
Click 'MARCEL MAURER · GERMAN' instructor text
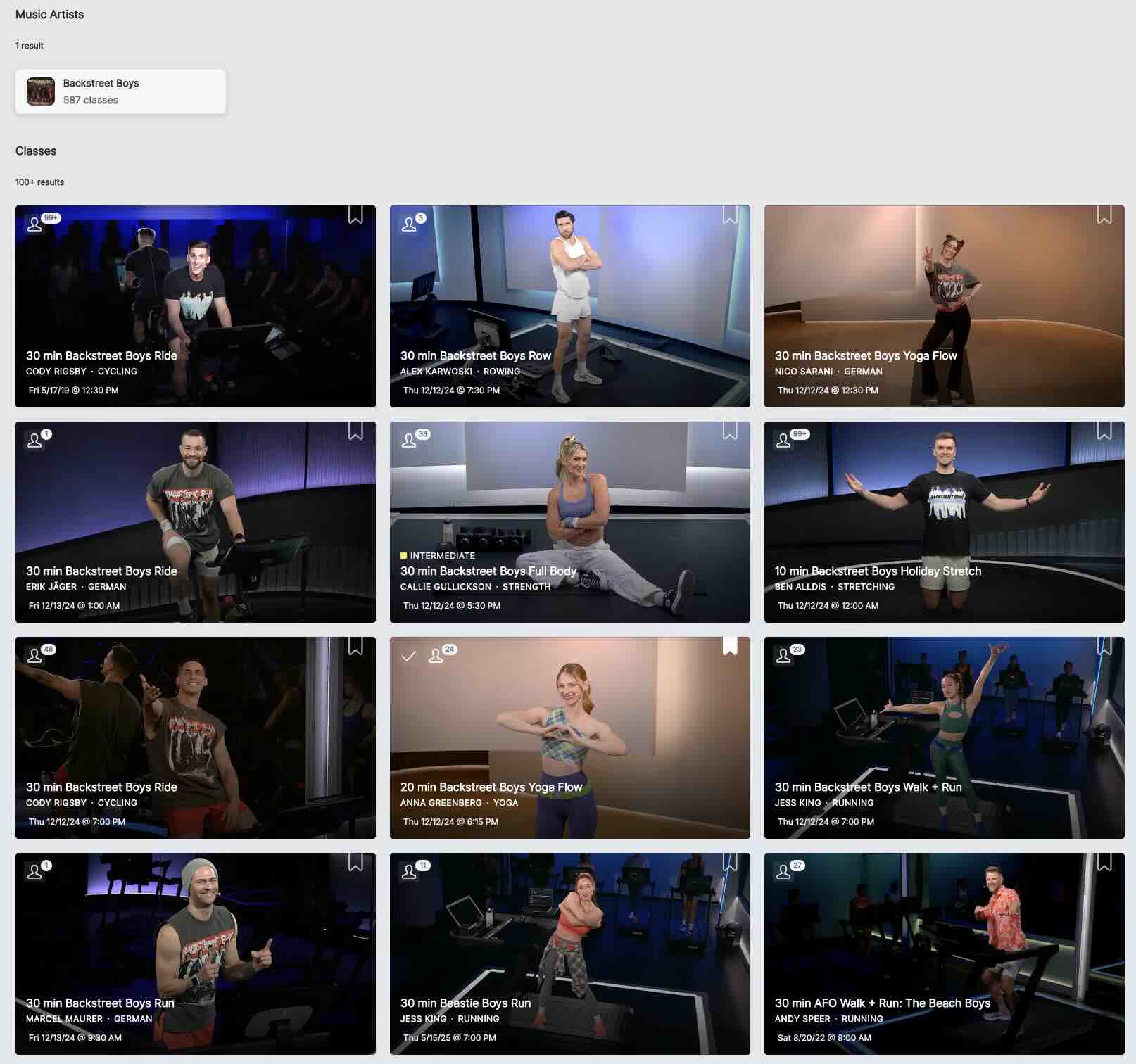click(89, 1018)
